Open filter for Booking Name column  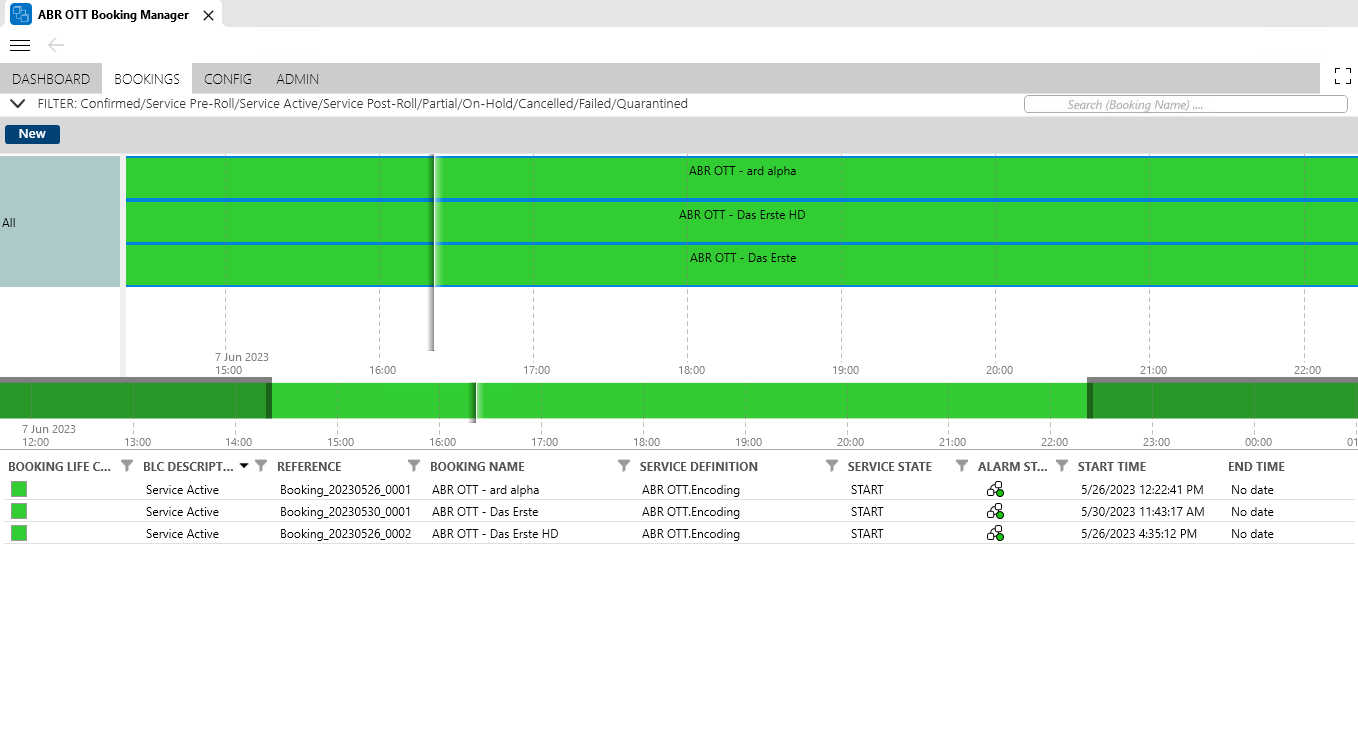click(624, 466)
